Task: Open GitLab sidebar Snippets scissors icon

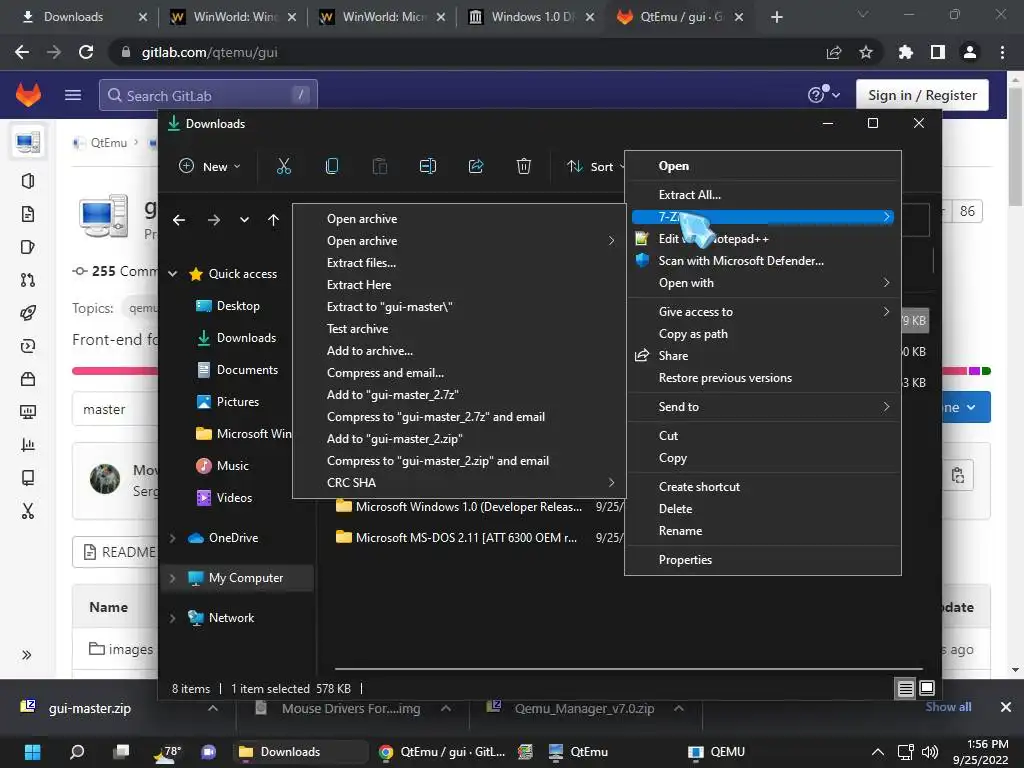Action: 27,511
